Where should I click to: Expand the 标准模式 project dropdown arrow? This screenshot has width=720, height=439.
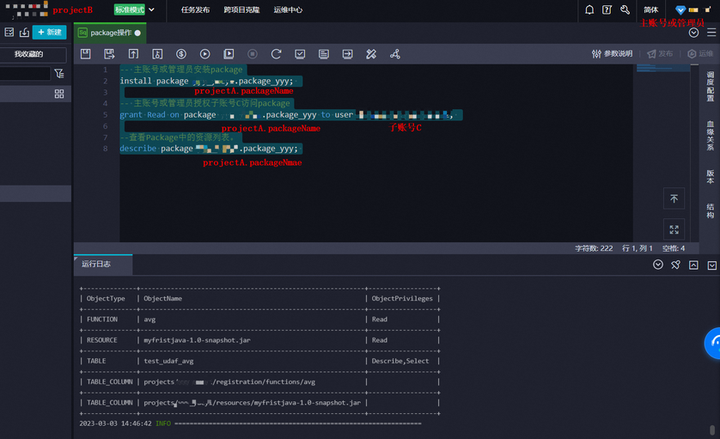tap(152, 10)
